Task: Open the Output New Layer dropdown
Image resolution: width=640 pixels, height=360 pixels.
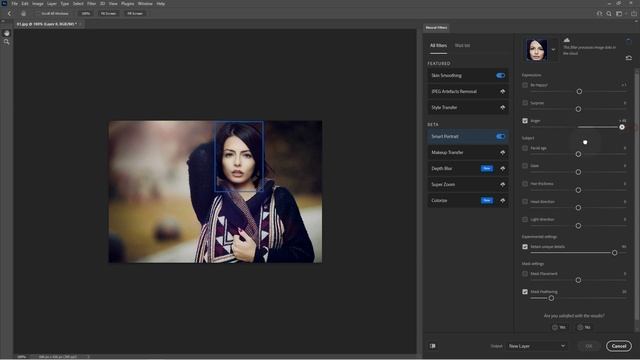Action: [x=537, y=346]
